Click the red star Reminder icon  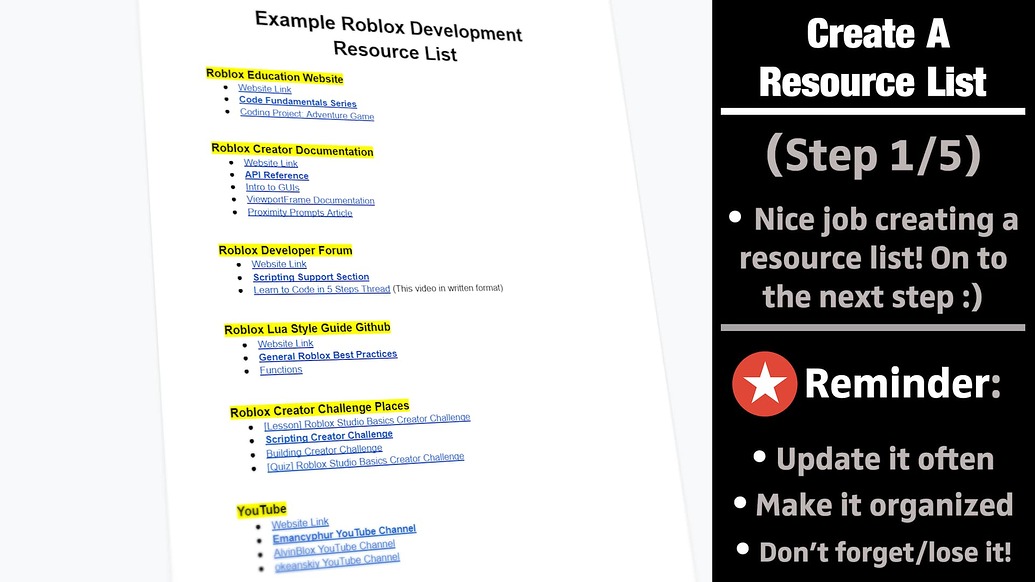click(763, 382)
